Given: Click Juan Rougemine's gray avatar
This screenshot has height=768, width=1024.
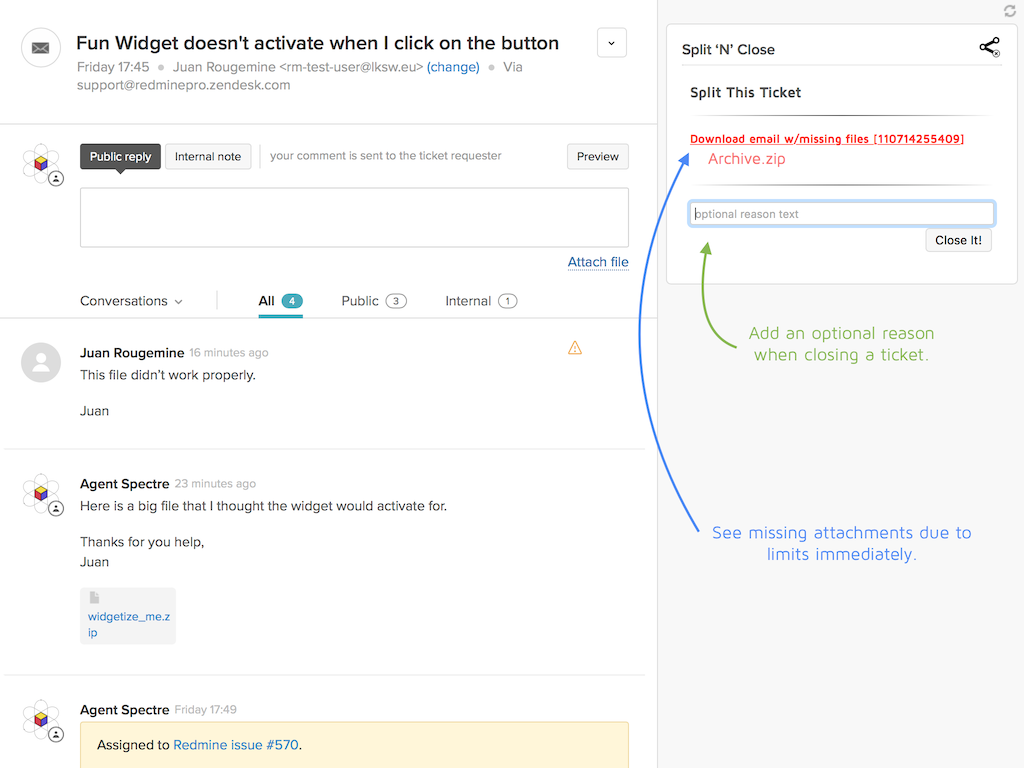Looking at the screenshot, I should [41, 363].
